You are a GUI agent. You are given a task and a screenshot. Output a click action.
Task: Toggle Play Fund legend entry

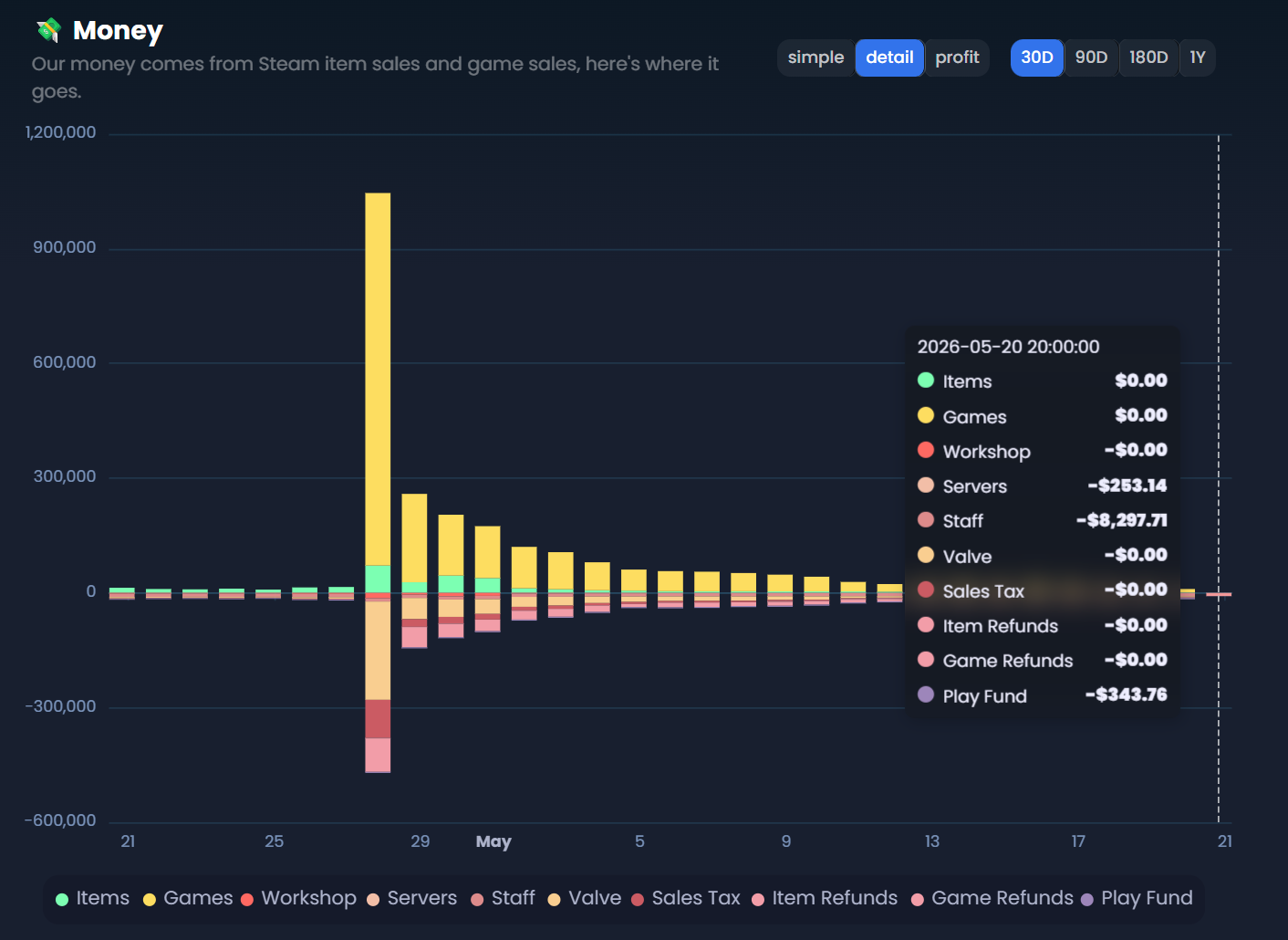click(x=1137, y=899)
